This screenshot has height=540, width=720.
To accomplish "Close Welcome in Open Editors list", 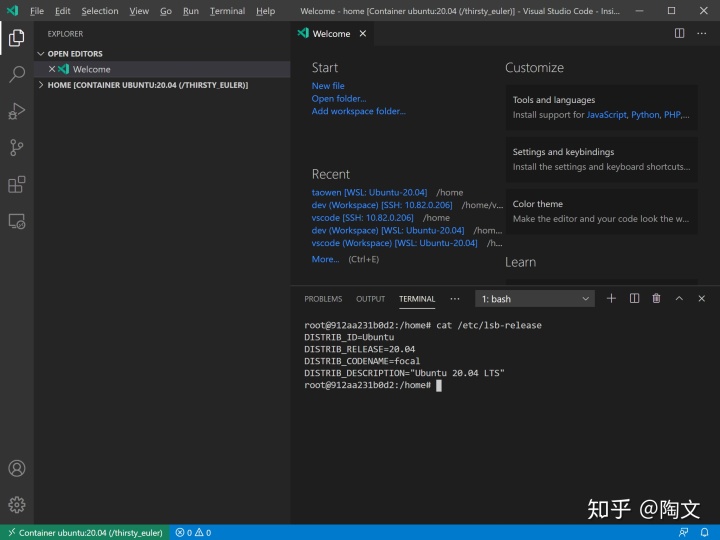I will point(52,69).
